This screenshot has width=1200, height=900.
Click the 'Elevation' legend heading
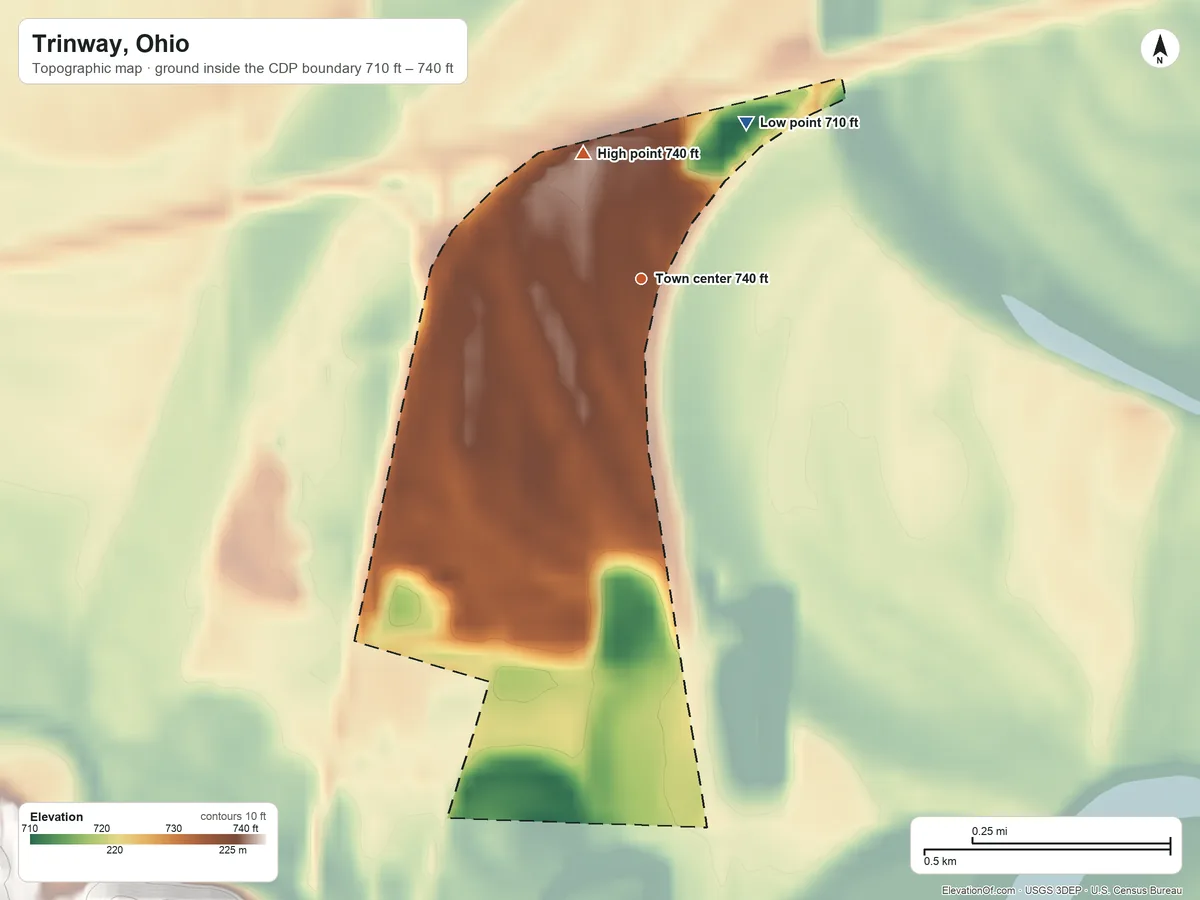[57, 817]
